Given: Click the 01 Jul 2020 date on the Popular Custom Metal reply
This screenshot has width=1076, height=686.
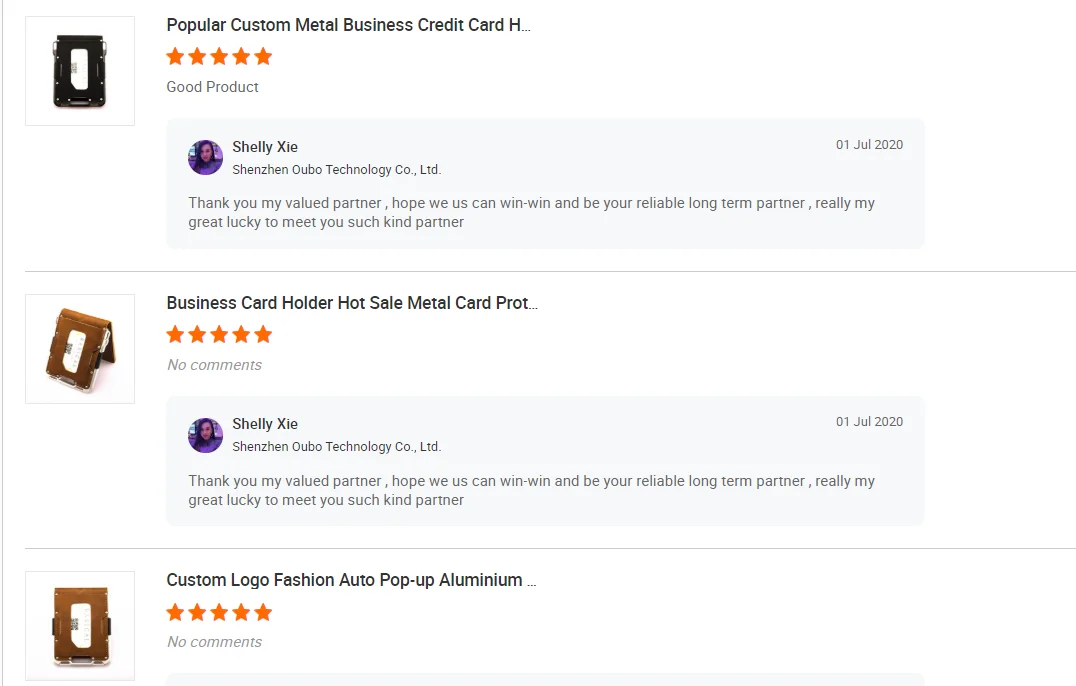Looking at the screenshot, I should tap(869, 145).
